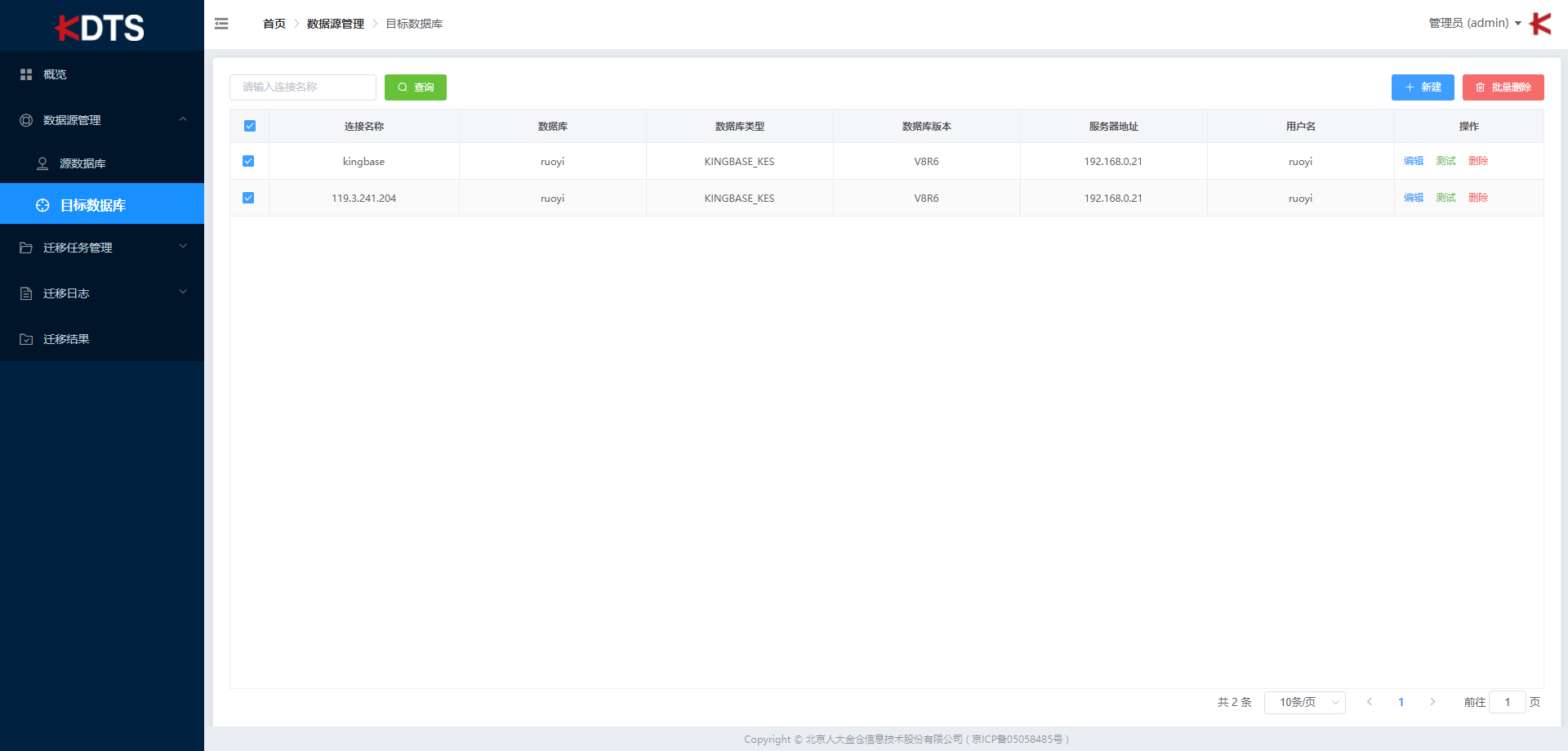Viewport: 1568px width, 751px height.
Task: Select 目标数据库 in the sidebar
Action: pyautogui.click(x=102, y=203)
